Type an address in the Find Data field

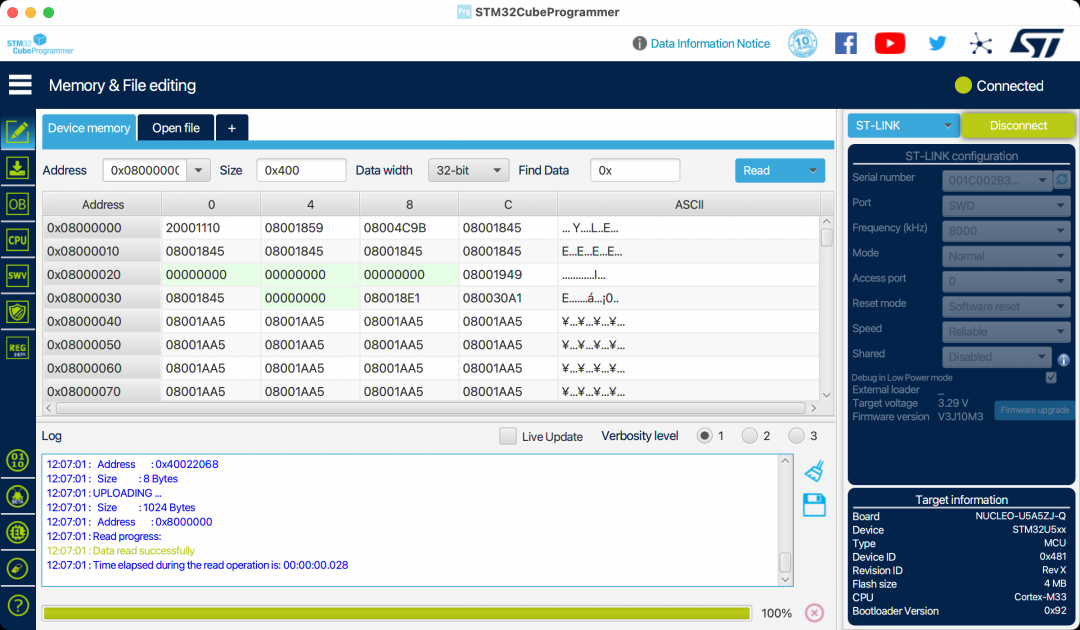point(634,170)
